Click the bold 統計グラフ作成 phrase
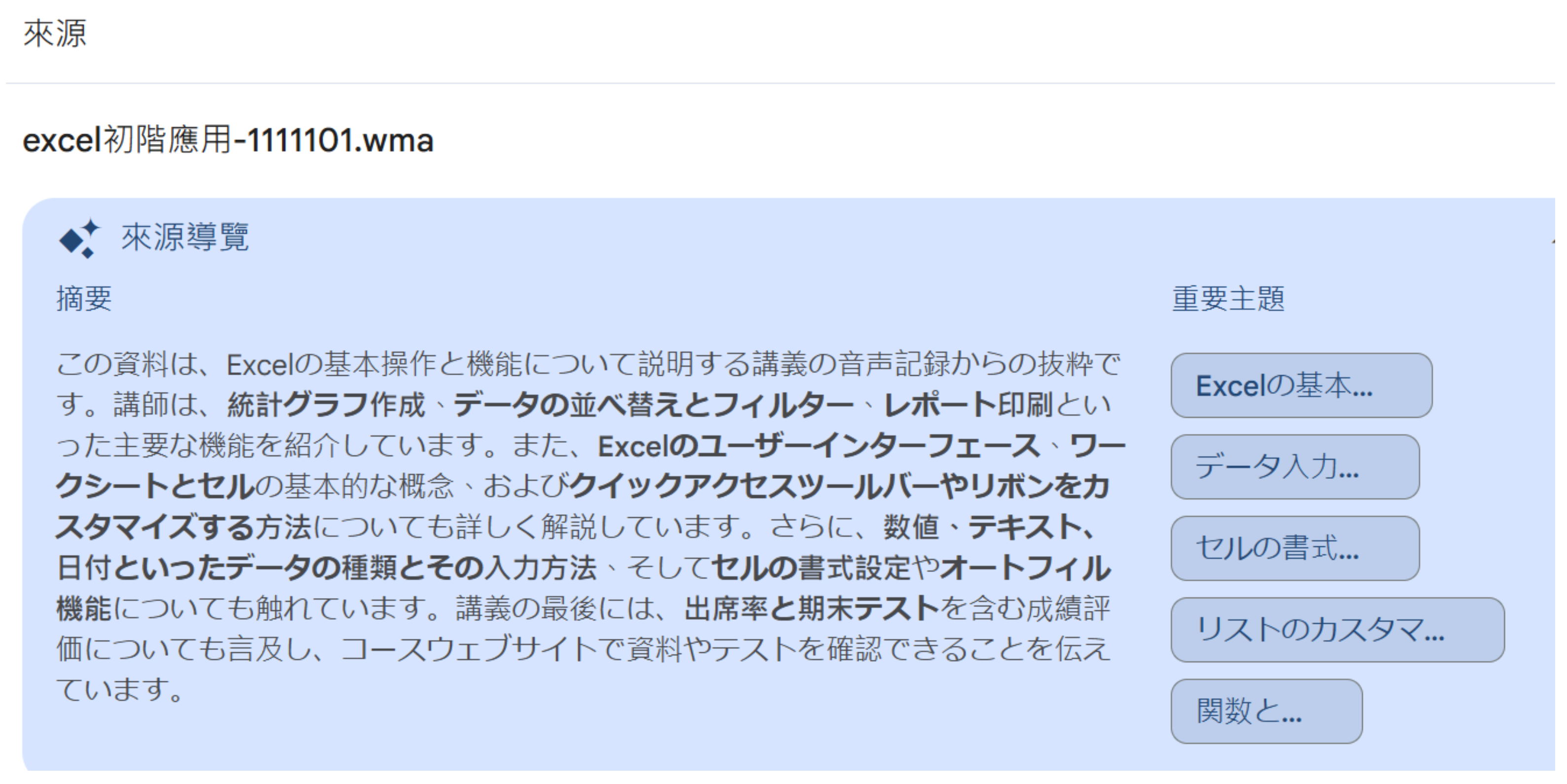 [x=326, y=405]
